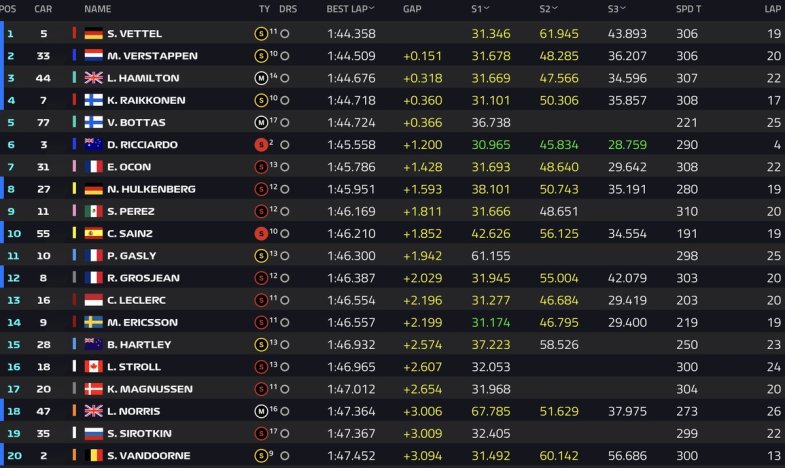Click the German flag next to Vettel
The image size is (785, 468).
click(x=94, y=34)
